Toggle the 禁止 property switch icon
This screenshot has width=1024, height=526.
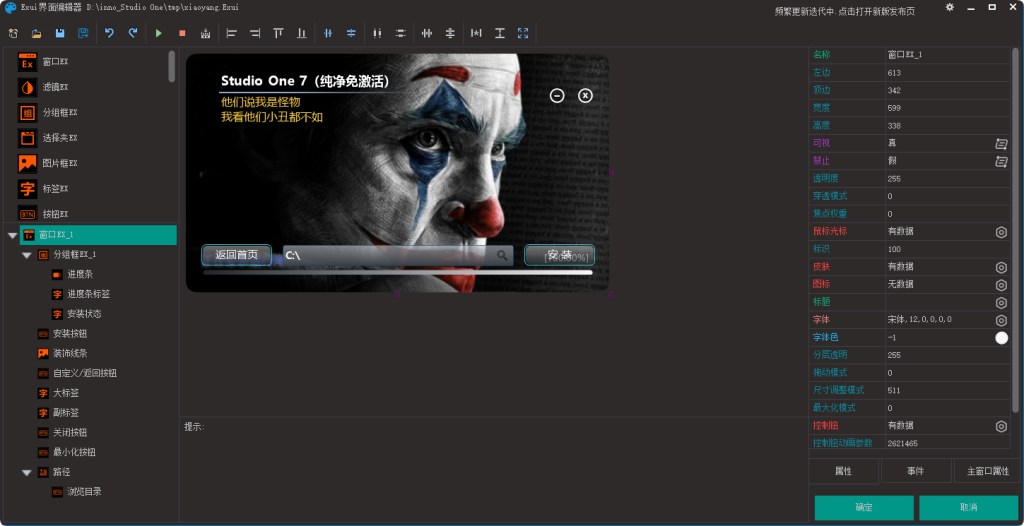pyautogui.click(x=1000, y=161)
